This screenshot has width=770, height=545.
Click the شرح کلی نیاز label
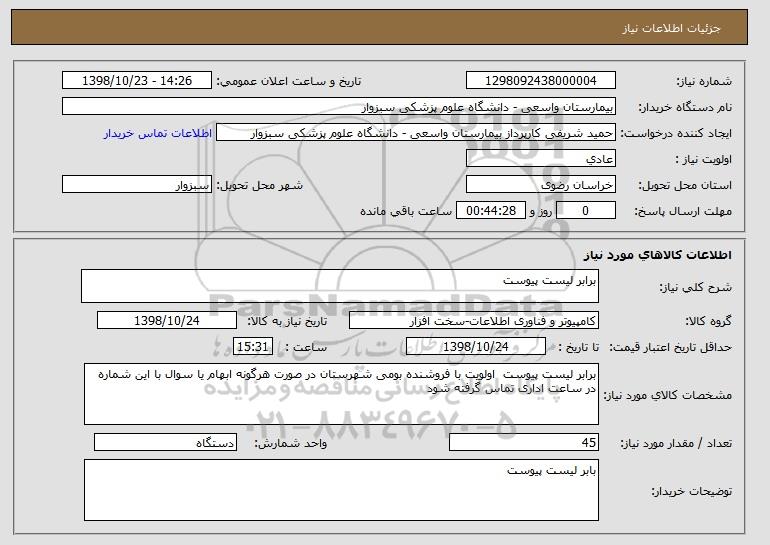point(695,287)
